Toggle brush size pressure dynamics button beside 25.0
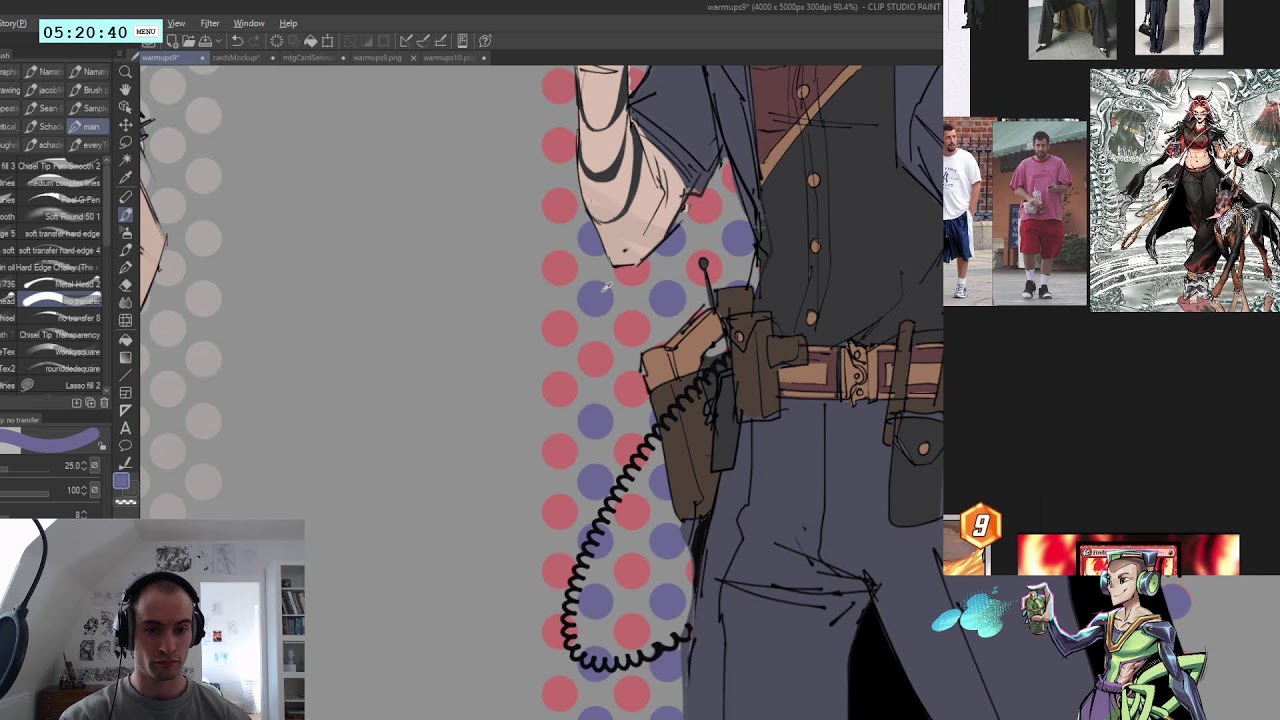This screenshot has height=720, width=1280. [95, 465]
